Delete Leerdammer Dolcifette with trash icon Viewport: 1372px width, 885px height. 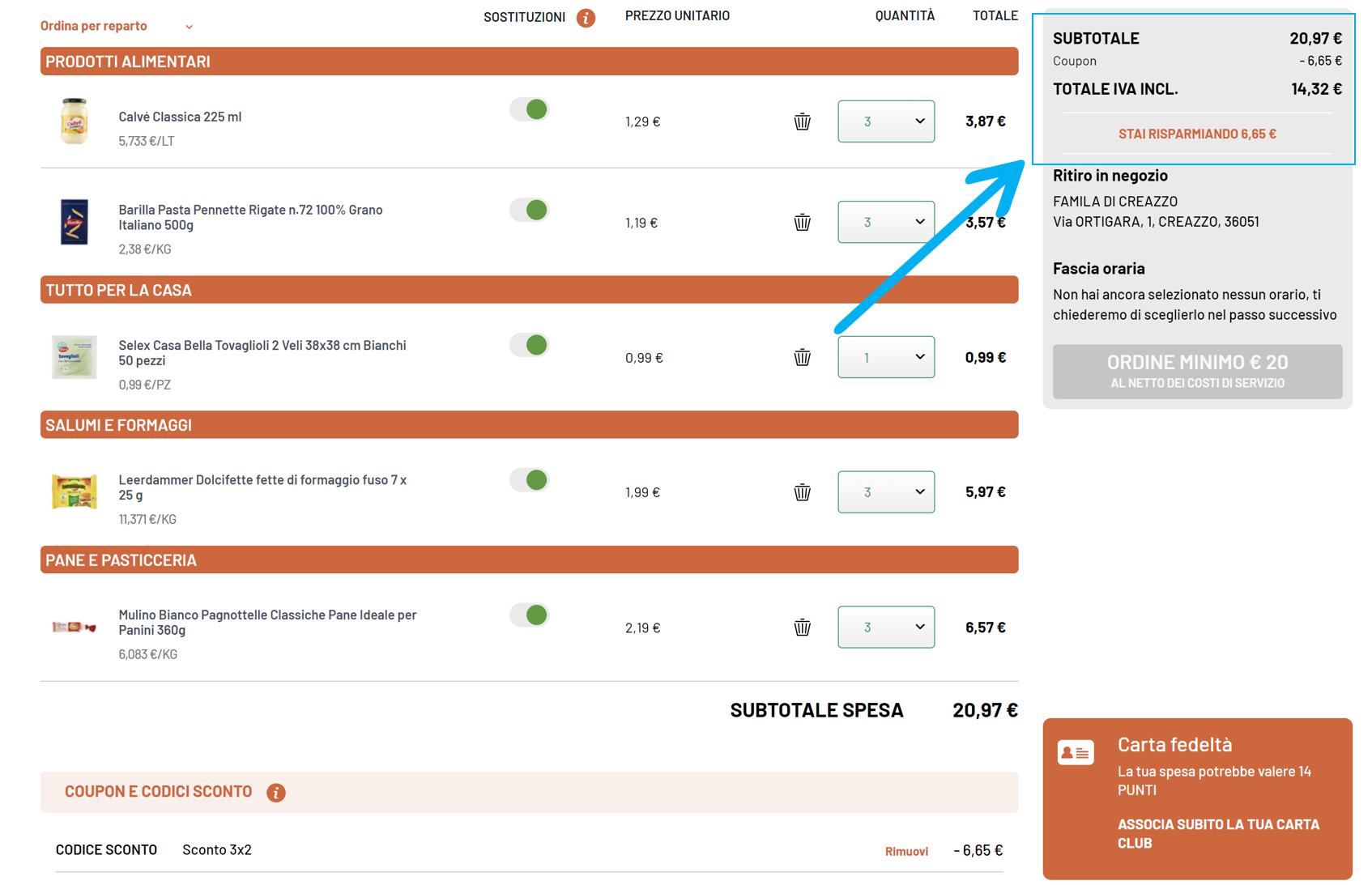tap(802, 492)
